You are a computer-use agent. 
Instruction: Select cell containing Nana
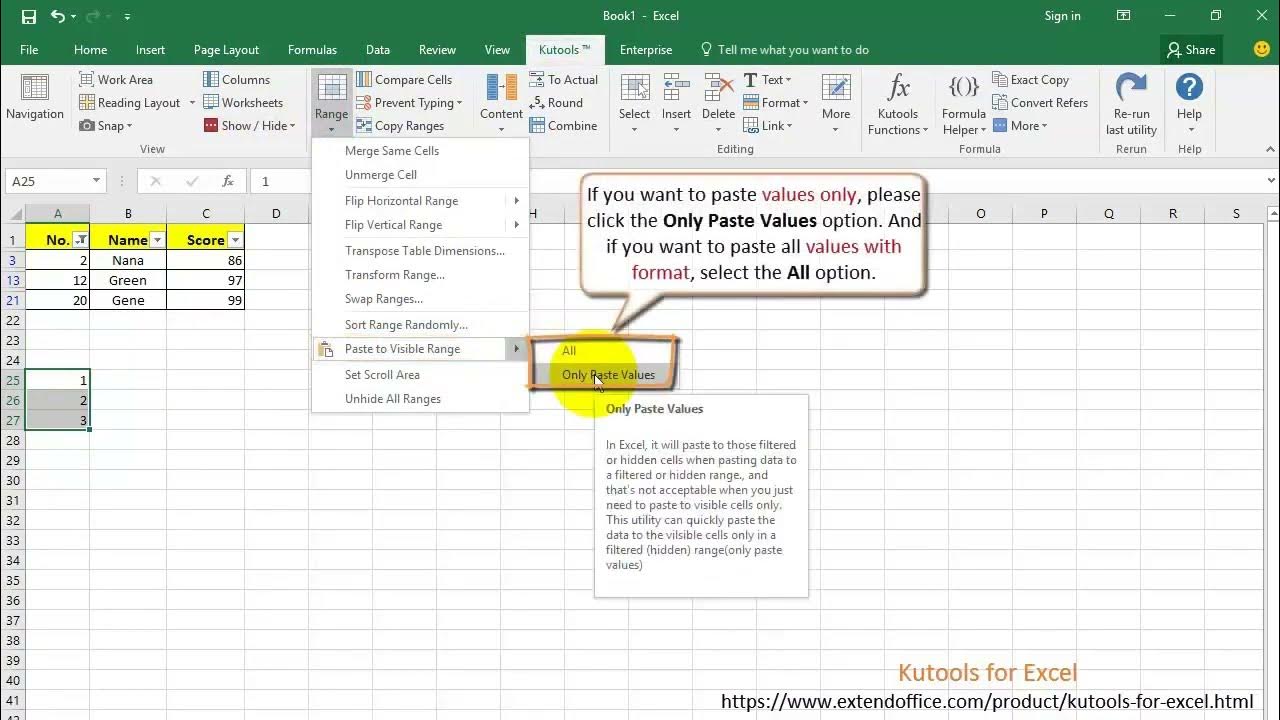(128, 260)
